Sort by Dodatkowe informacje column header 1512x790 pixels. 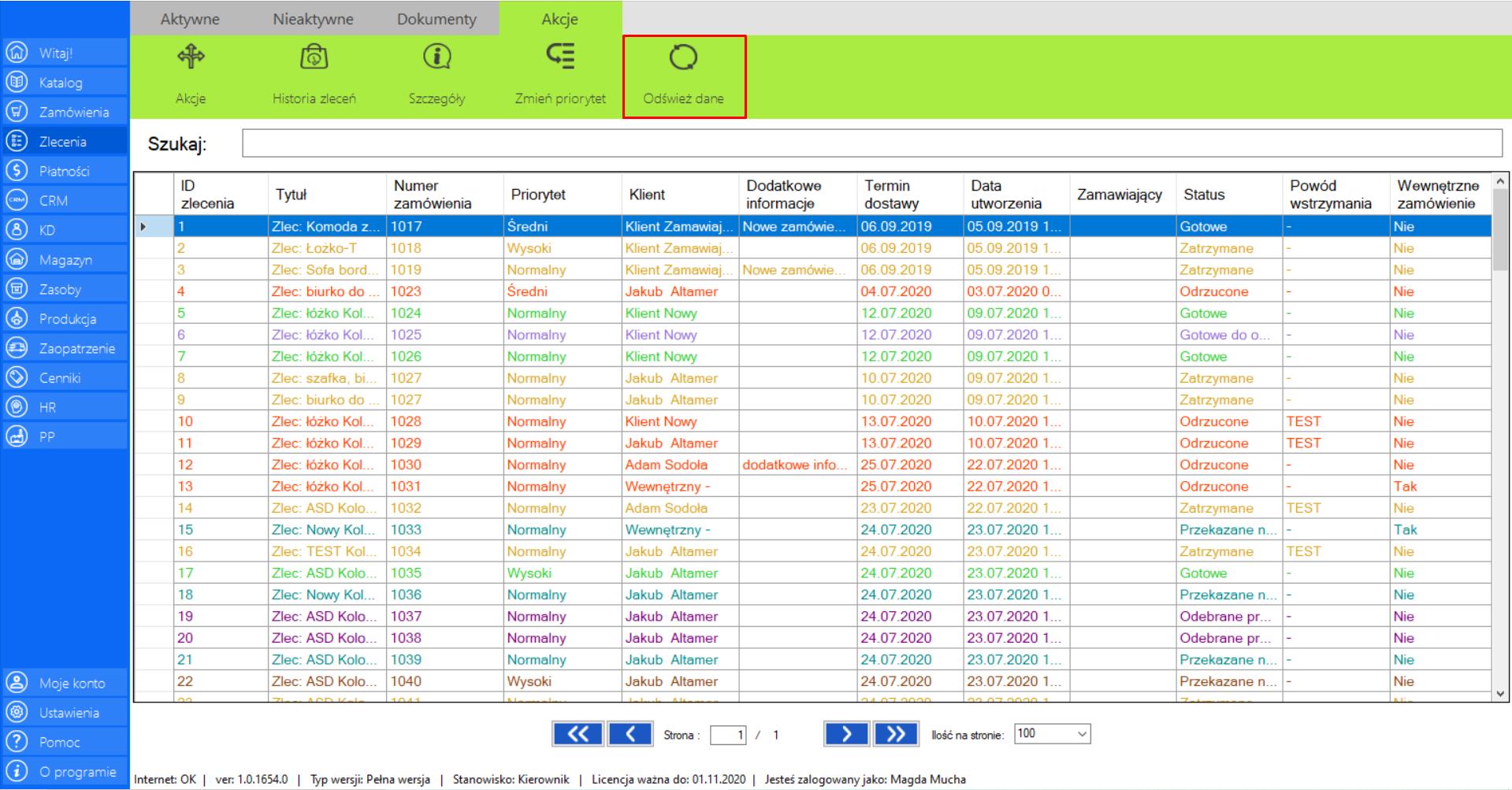798,195
